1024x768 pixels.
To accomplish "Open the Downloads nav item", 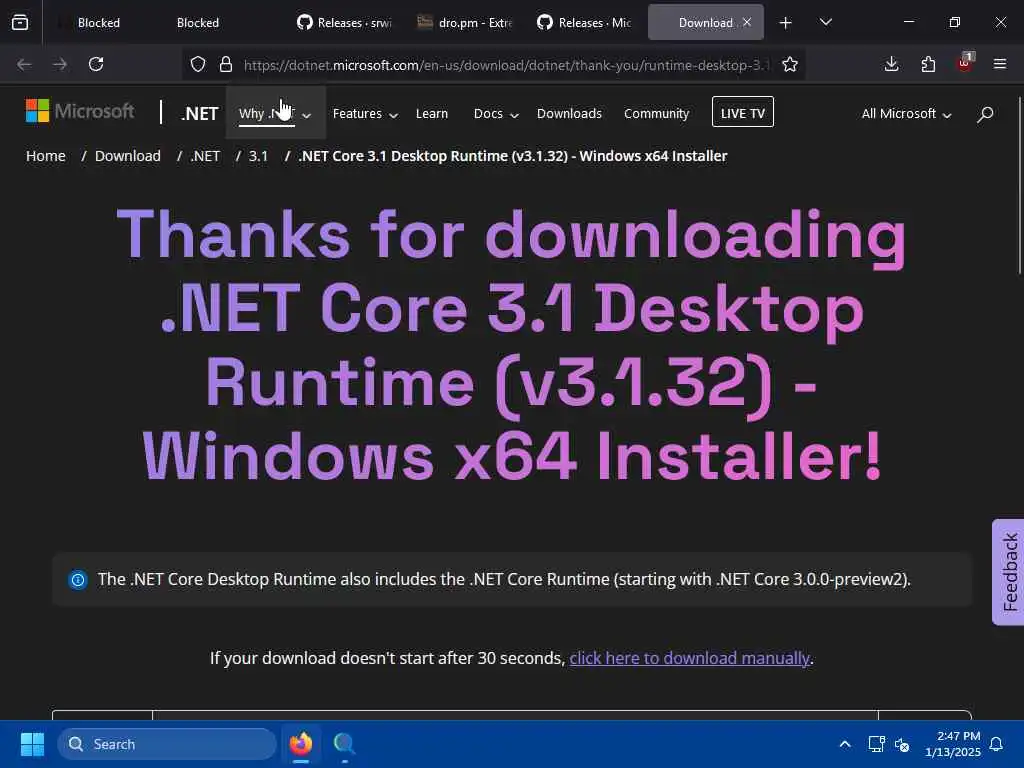I will coord(569,114).
